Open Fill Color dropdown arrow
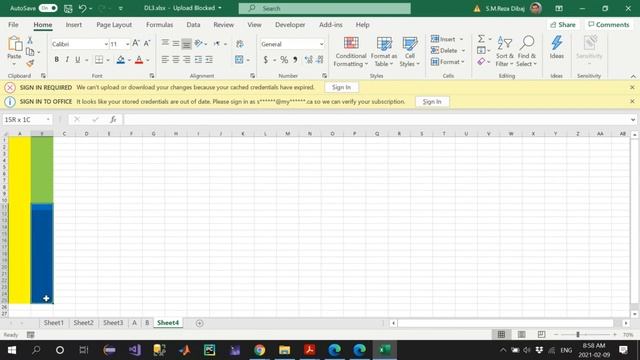The width and height of the screenshot is (640, 360). pyautogui.click(x=129, y=60)
